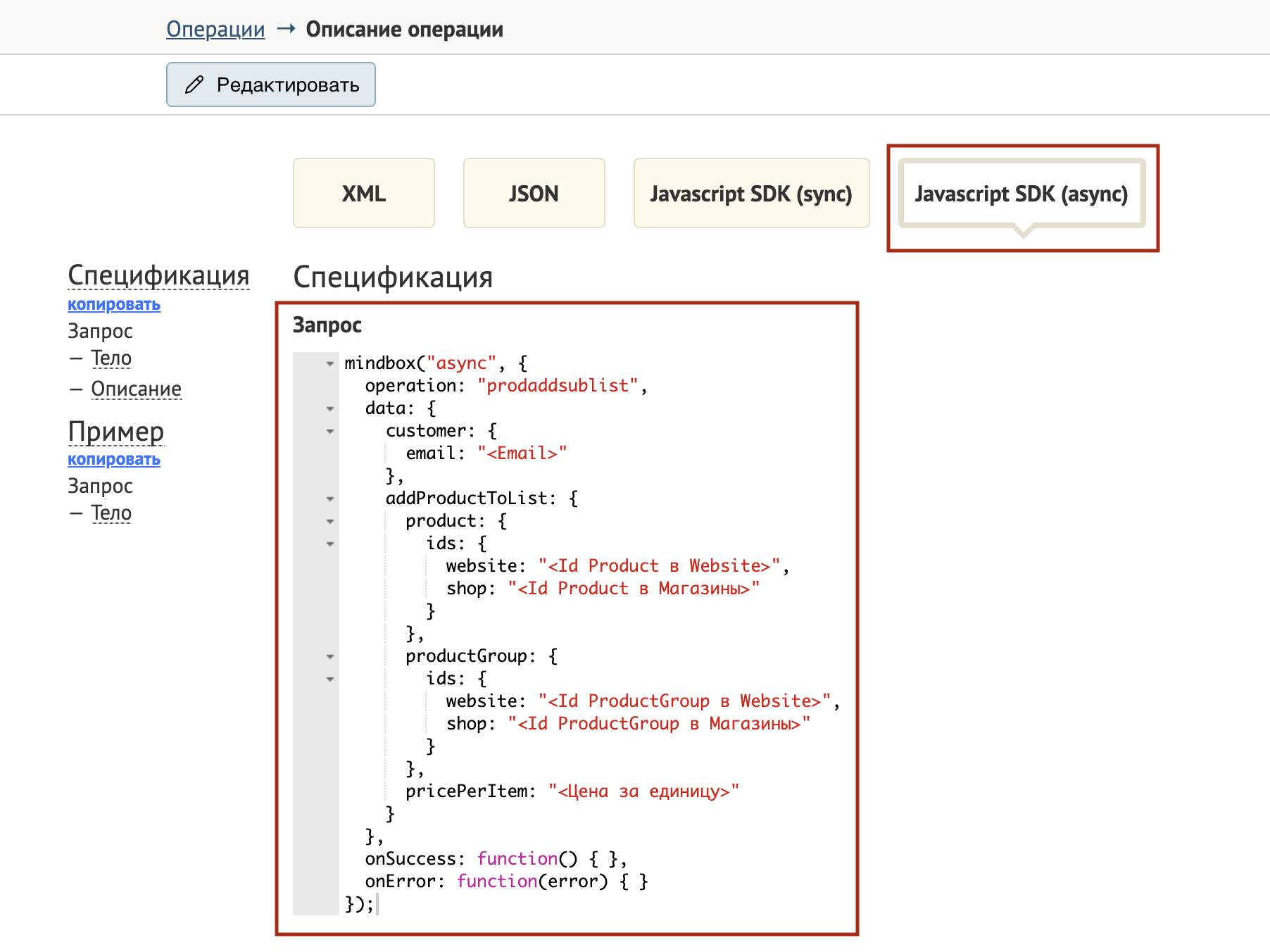This screenshot has width=1270, height=952.
Task: Click the Описание операции breadcrumb title
Action: coord(405,30)
